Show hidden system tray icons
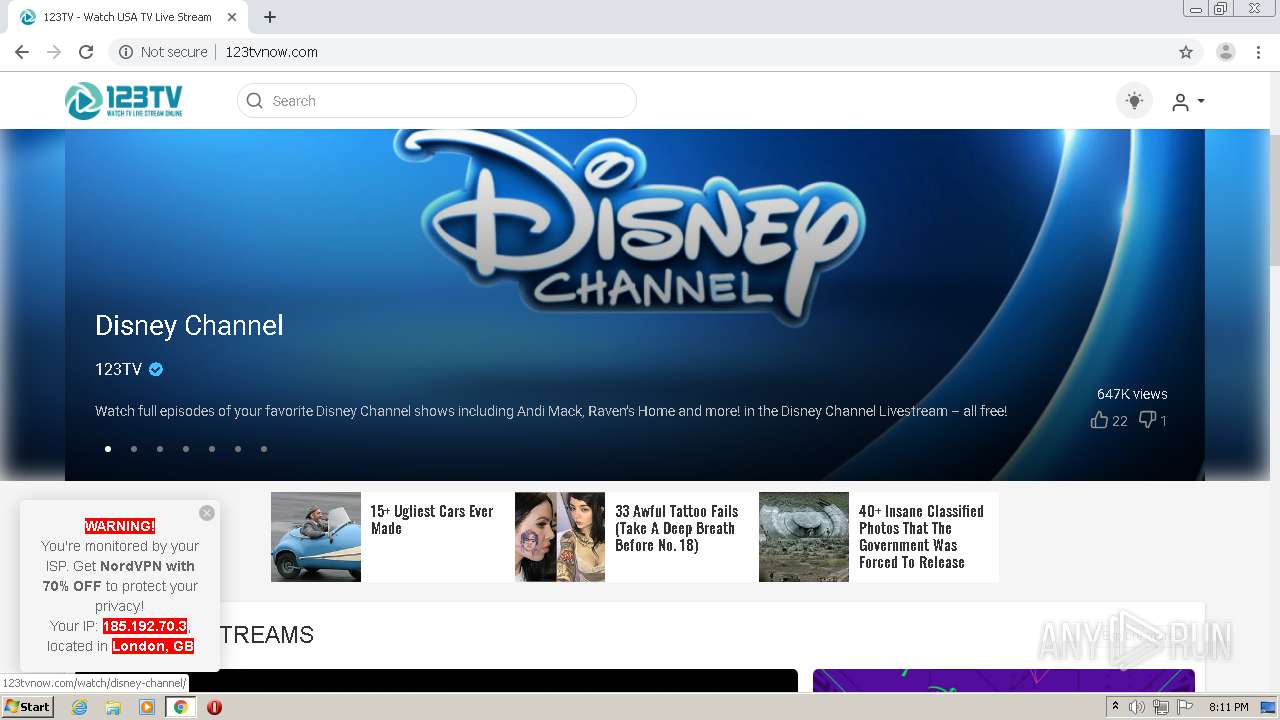Image resolution: width=1280 pixels, height=720 pixels. 1115,707
